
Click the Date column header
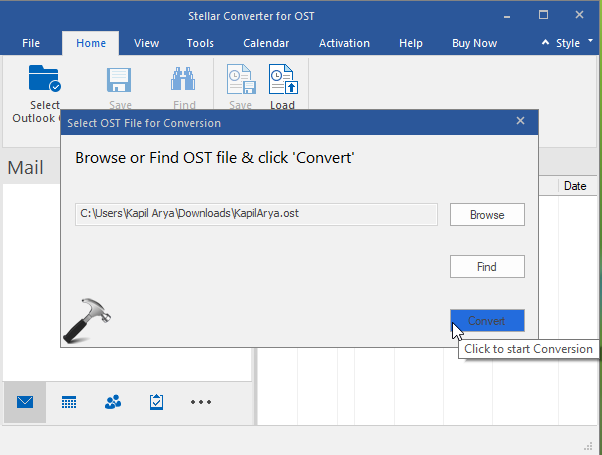[575, 186]
